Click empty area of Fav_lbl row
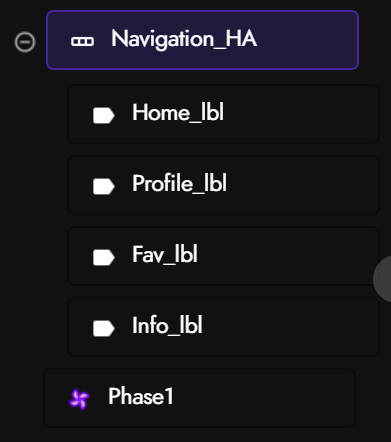This screenshot has width=391, height=442. 283,256
